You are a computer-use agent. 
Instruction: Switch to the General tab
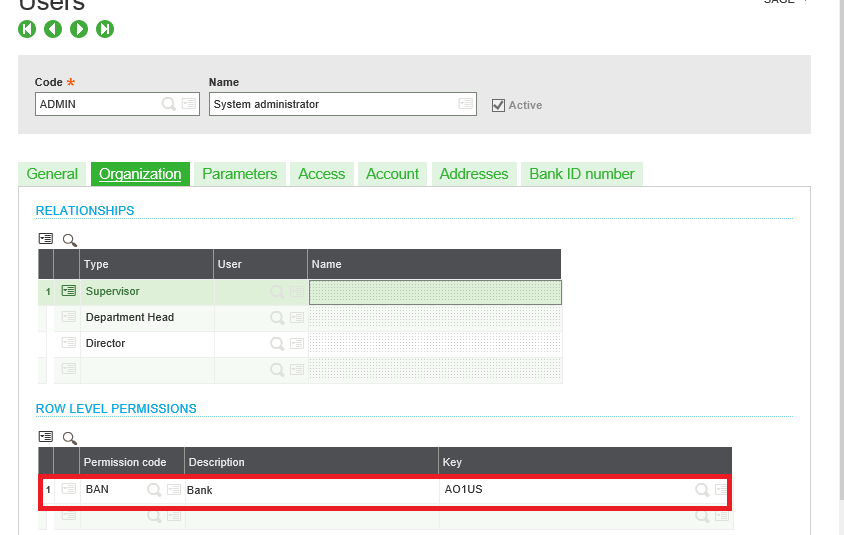tap(52, 174)
